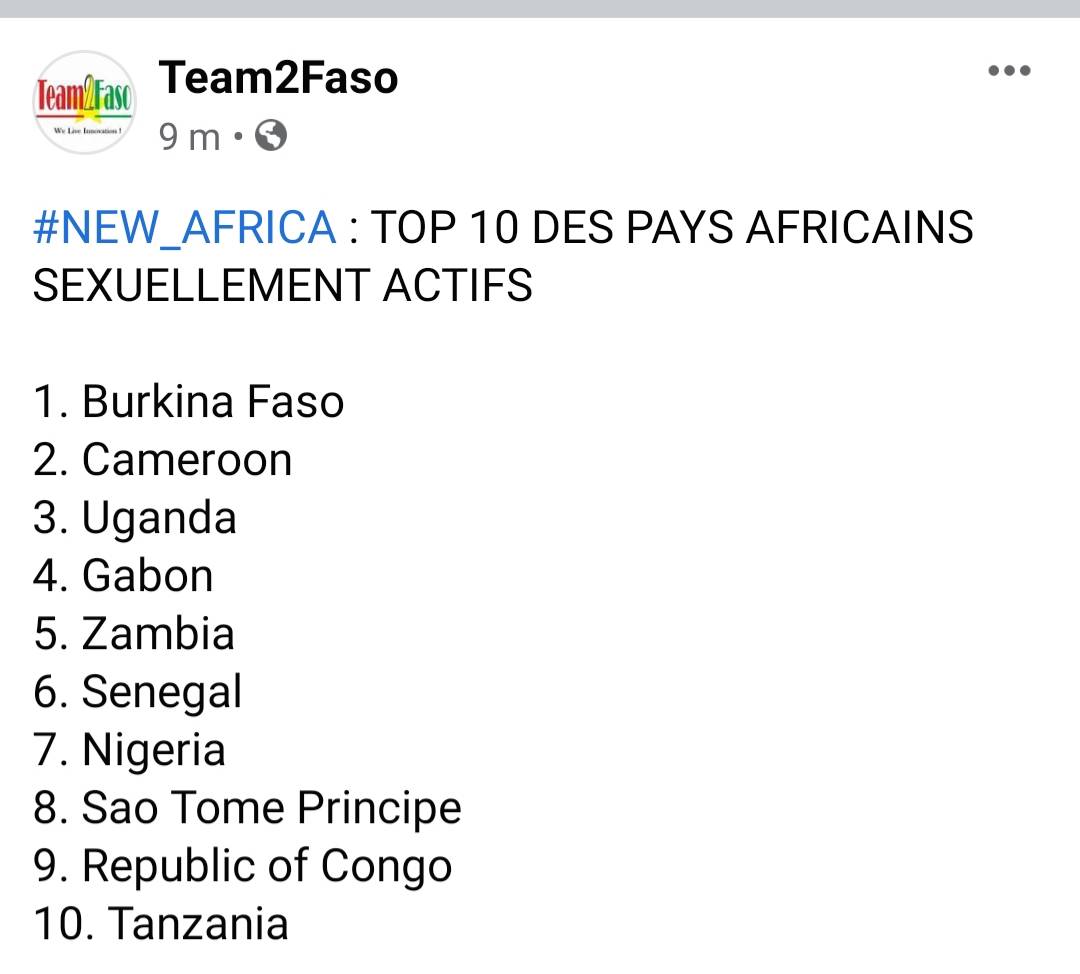Click the Team2Faso profile picture
1080x974 pixels.
[85, 102]
